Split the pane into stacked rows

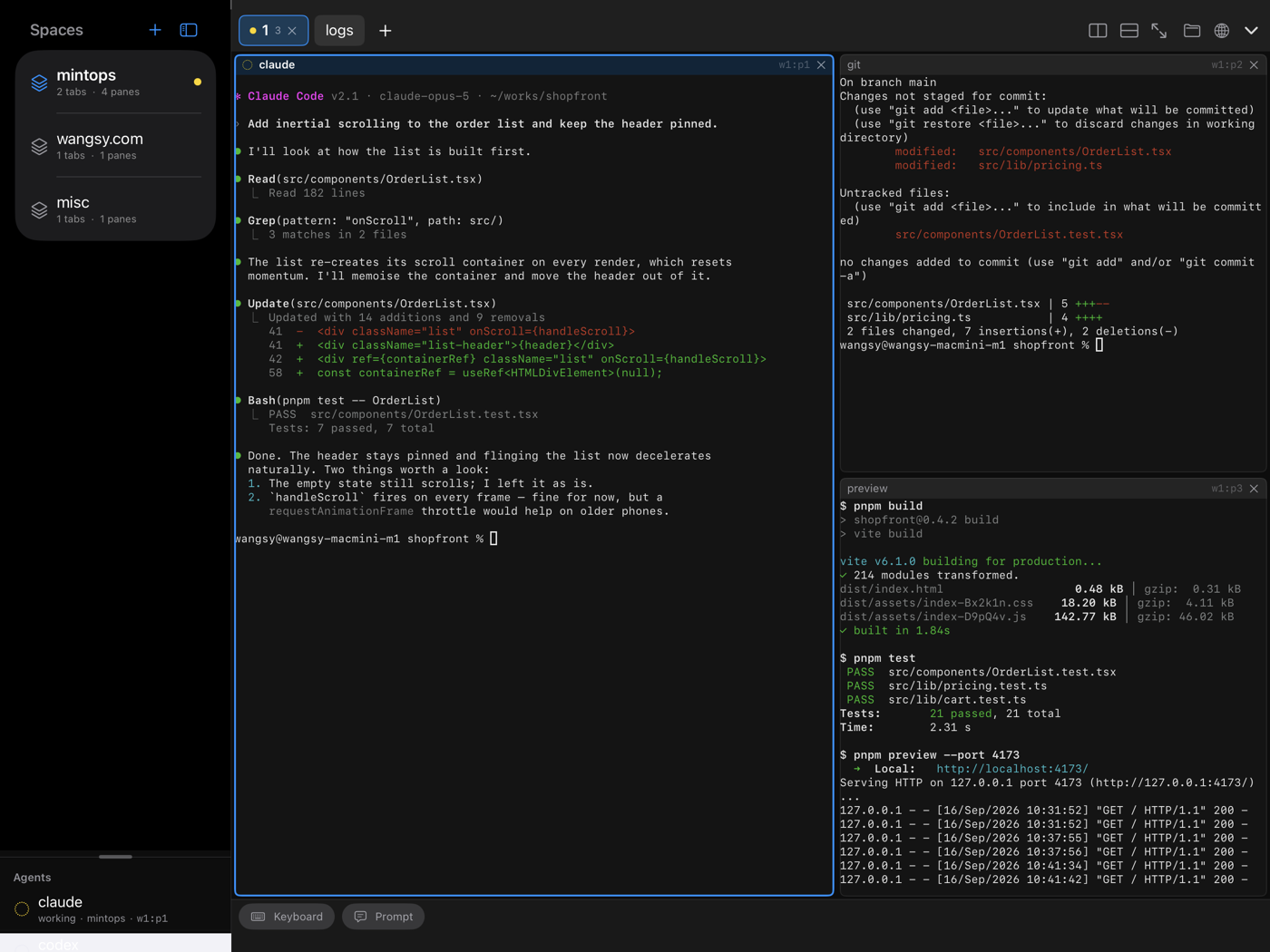(1129, 31)
